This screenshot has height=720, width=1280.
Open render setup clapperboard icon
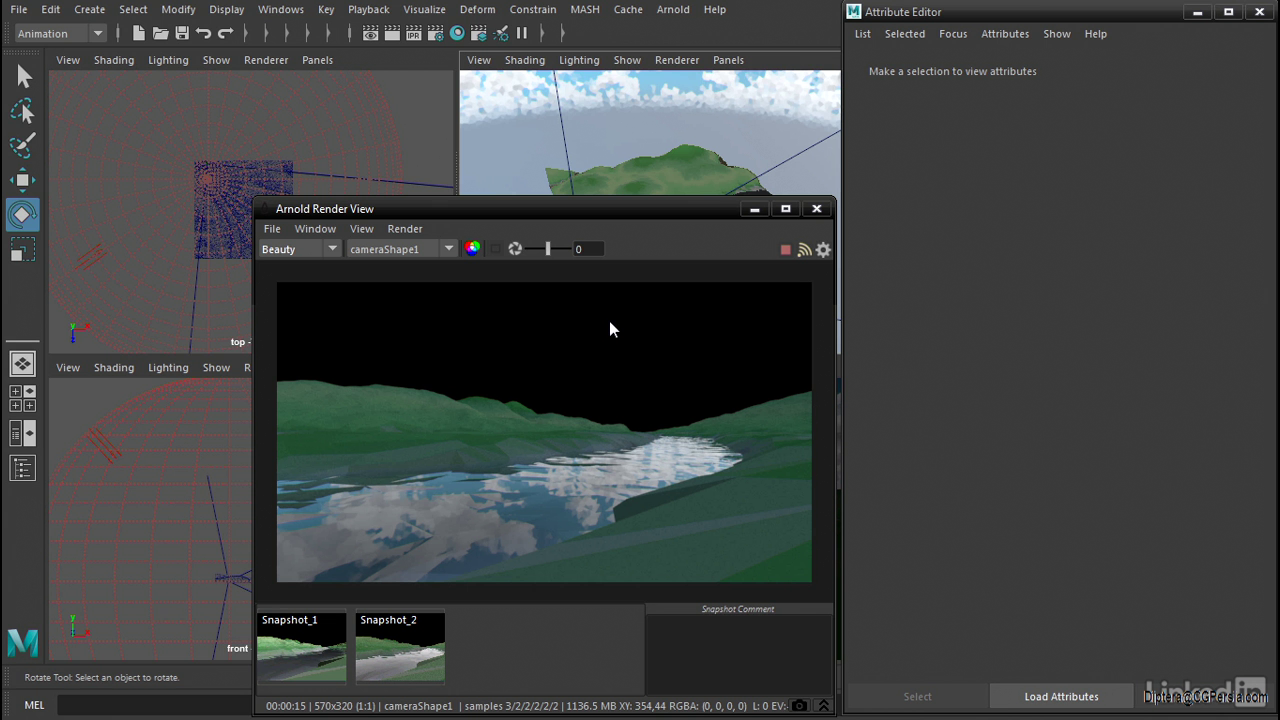[x=479, y=33]
